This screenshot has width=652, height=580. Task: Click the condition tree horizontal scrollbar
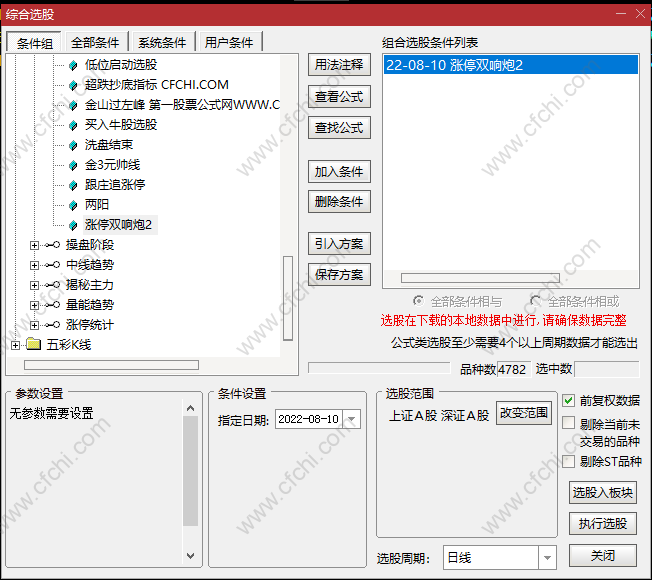tap(111, 365)
